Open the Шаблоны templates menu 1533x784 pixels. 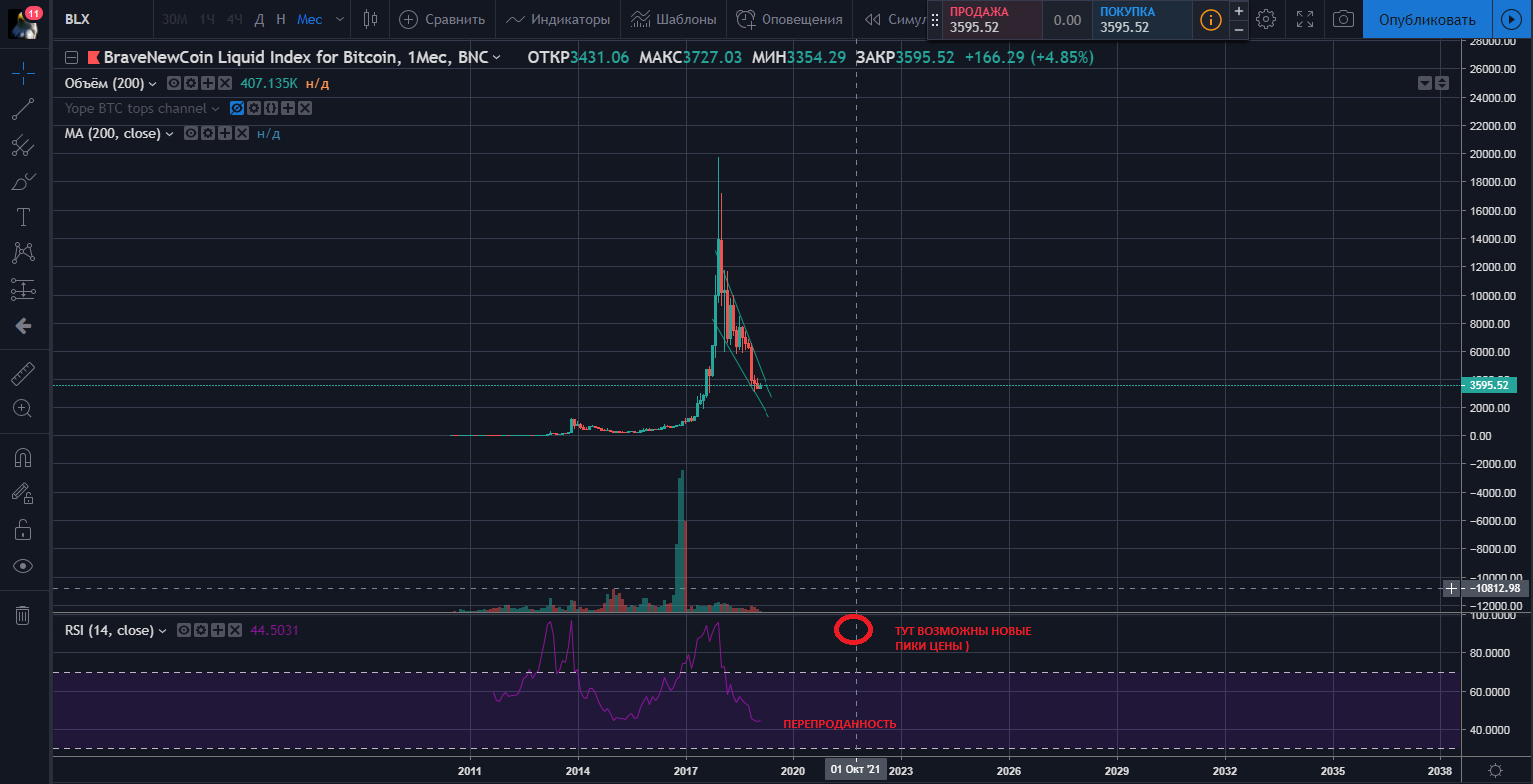674,19
